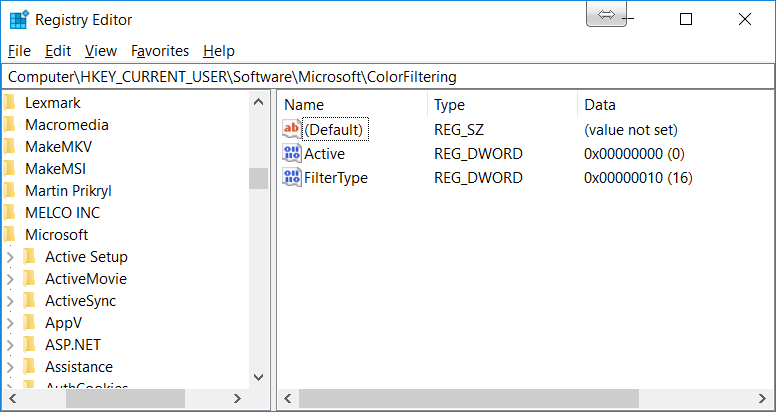Click the Registry Editor app icon in title bar
This screenshot has height=412, width=776.
(19, 20)
